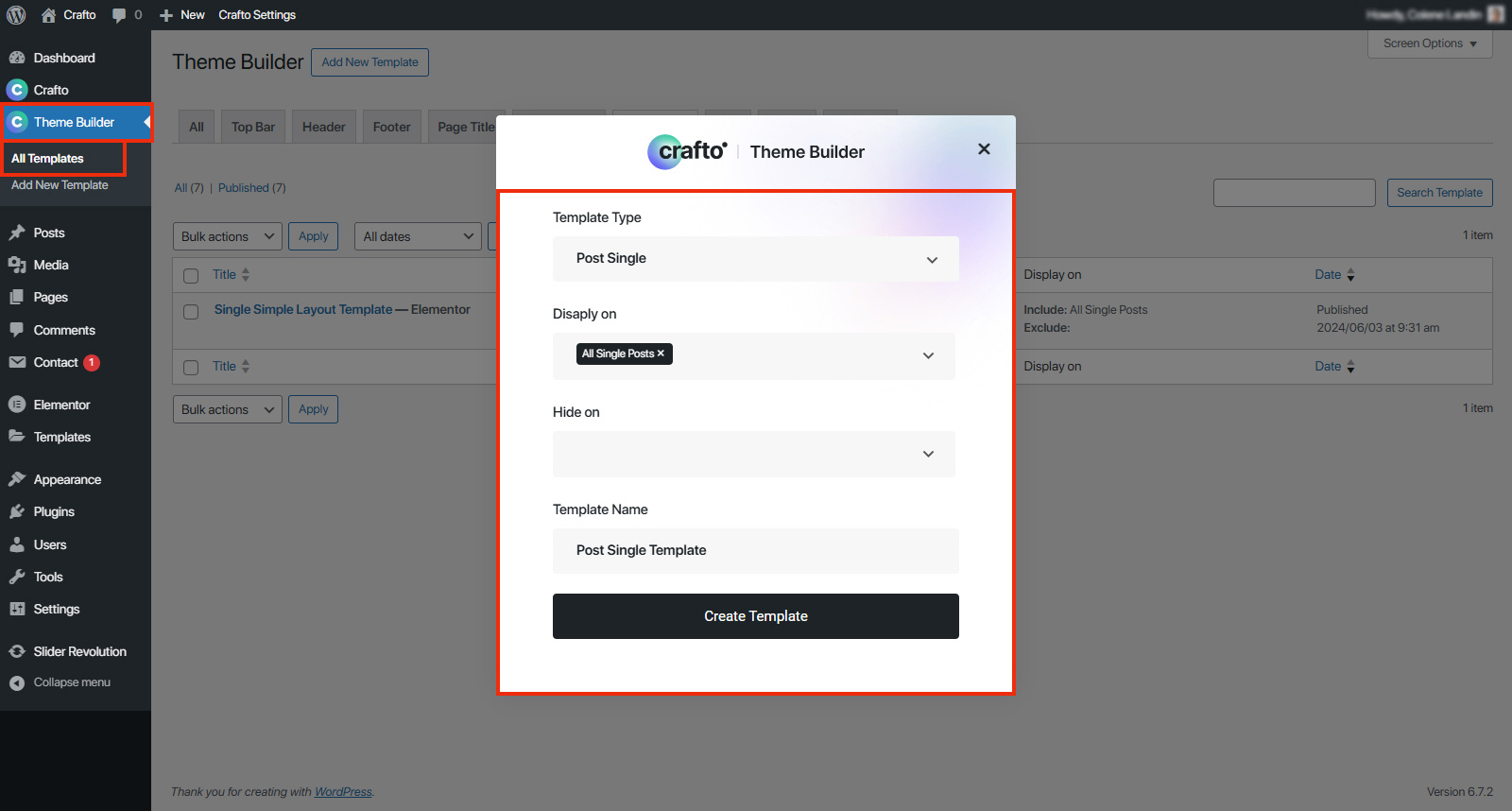
Task: Open the Users person icon
Action: (17, 544)
